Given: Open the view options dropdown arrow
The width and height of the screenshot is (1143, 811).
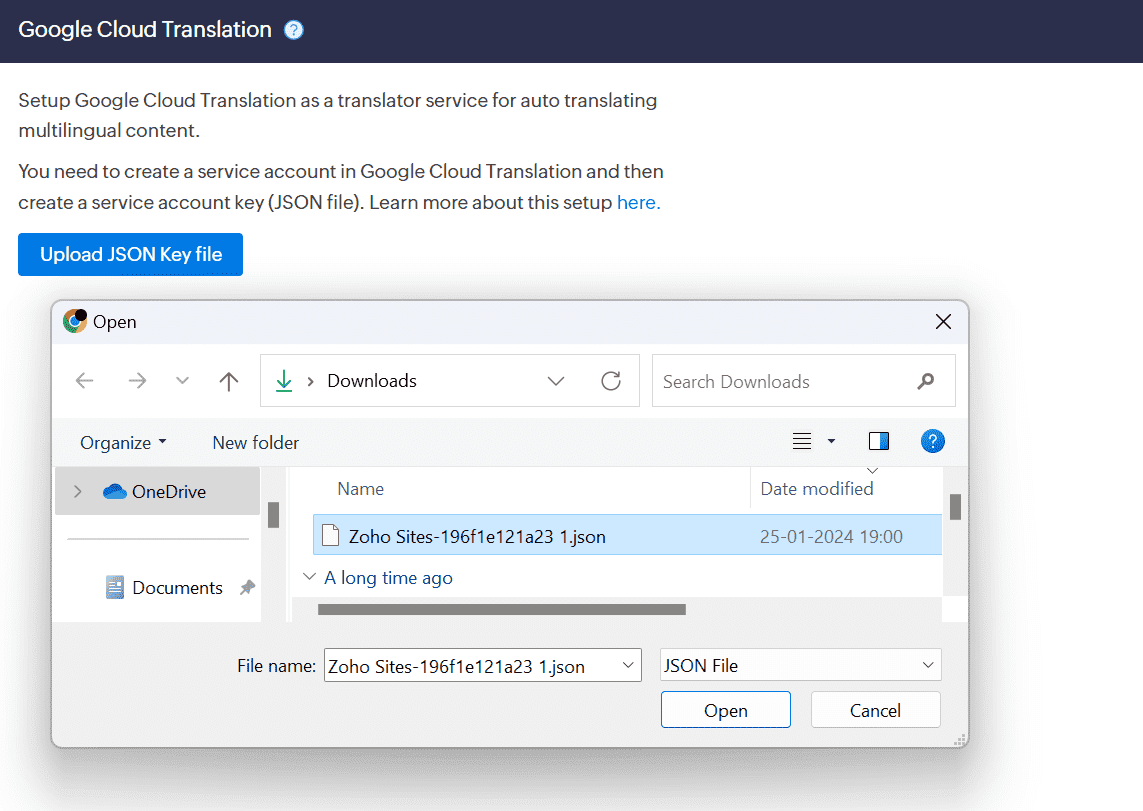Looking at the screenshot, I should tap(831, 441).
